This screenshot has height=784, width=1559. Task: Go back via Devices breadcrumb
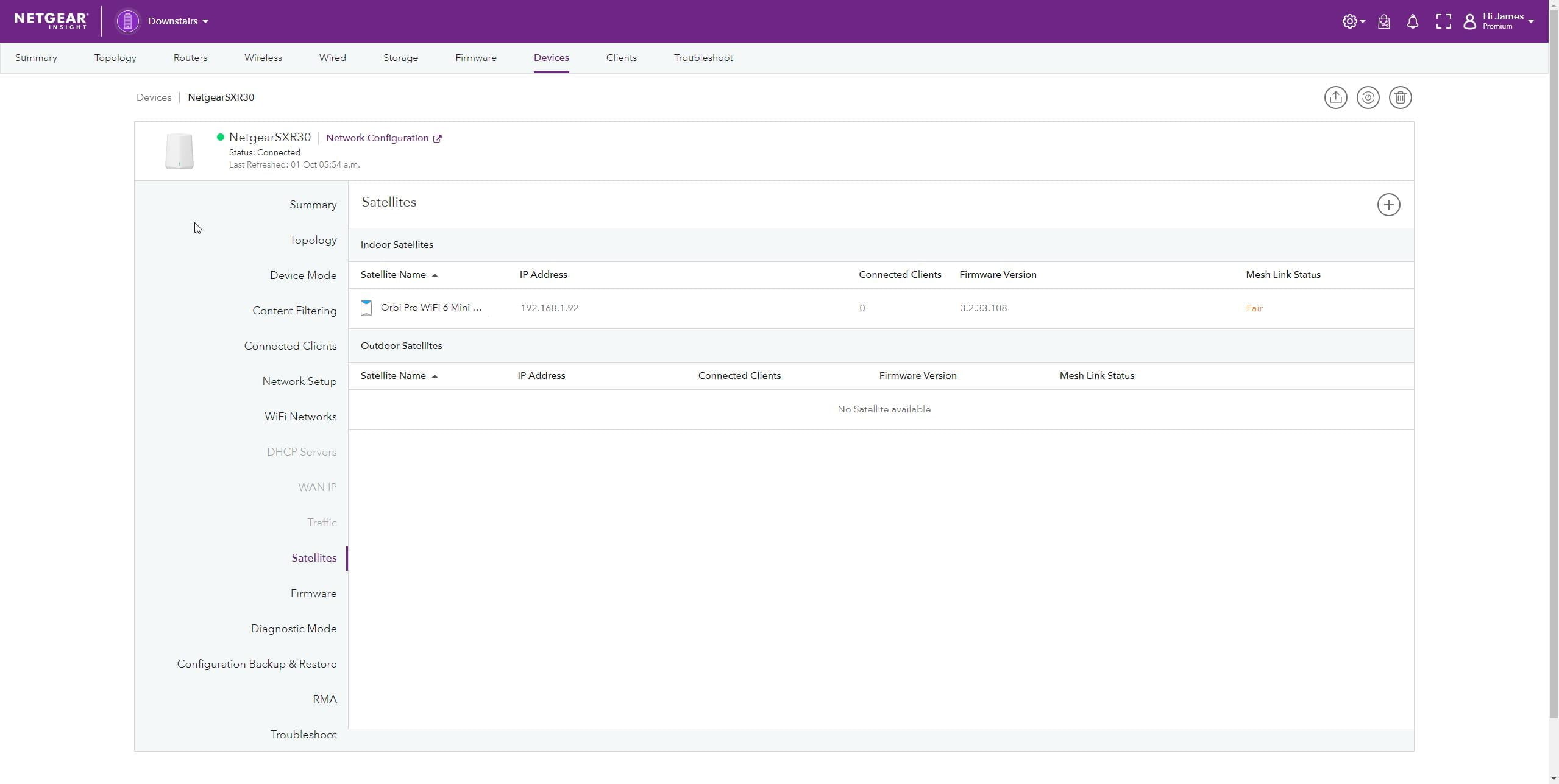point(154,97)
